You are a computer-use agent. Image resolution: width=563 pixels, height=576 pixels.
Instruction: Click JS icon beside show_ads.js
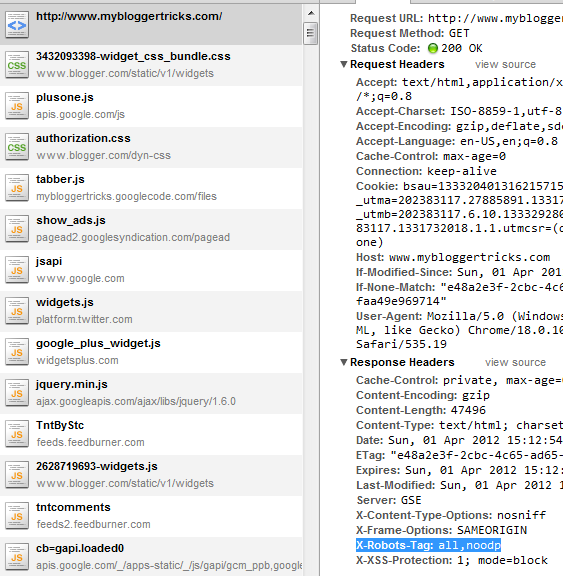coord(17,229)
